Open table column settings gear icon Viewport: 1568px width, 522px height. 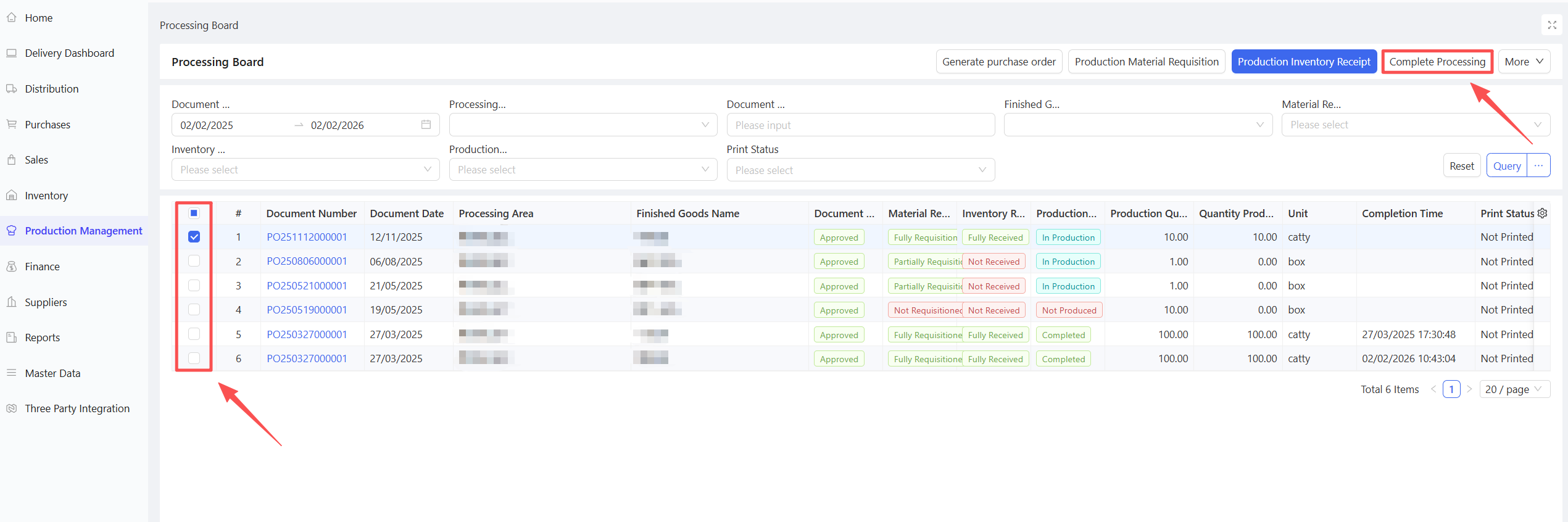(x=1542, y=213)
